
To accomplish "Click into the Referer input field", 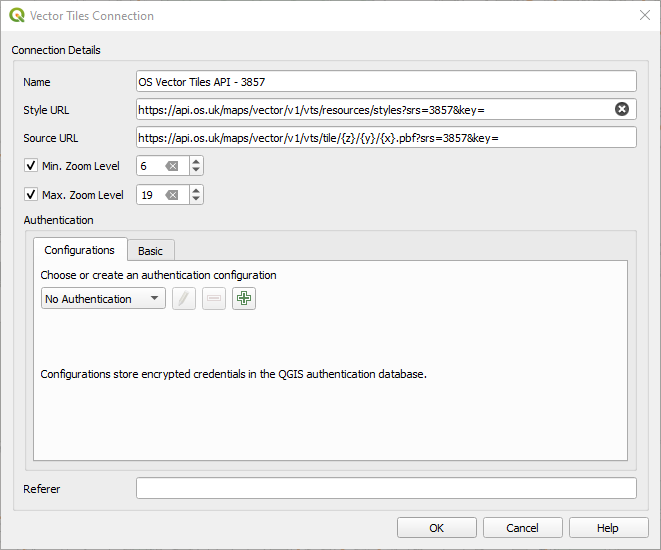I will coord(386,488).
